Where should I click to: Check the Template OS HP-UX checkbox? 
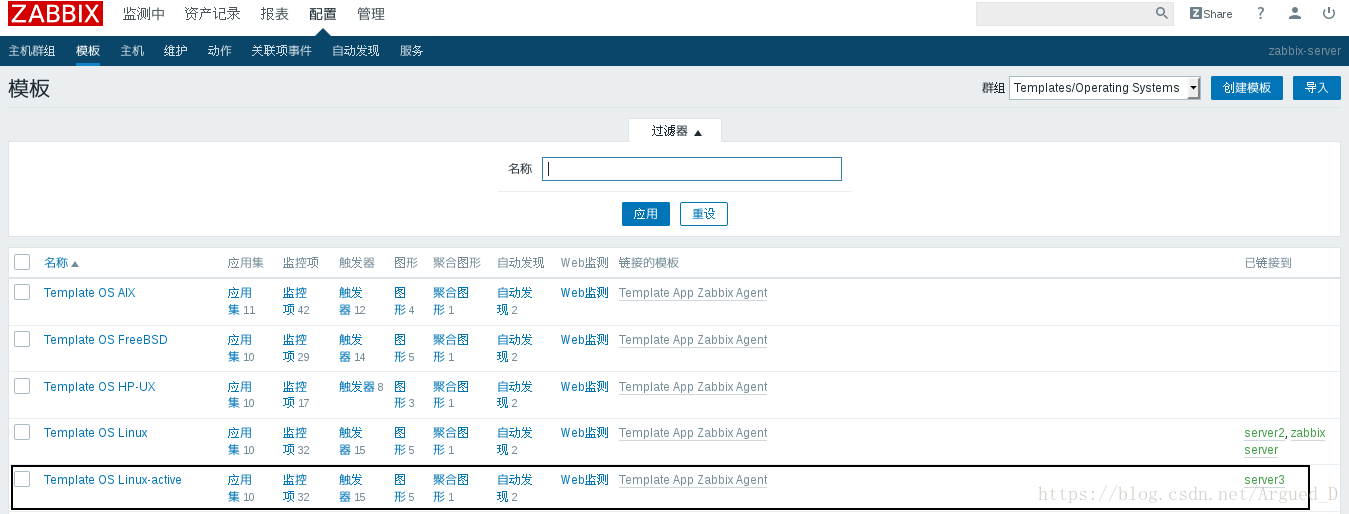coord(22,386)
